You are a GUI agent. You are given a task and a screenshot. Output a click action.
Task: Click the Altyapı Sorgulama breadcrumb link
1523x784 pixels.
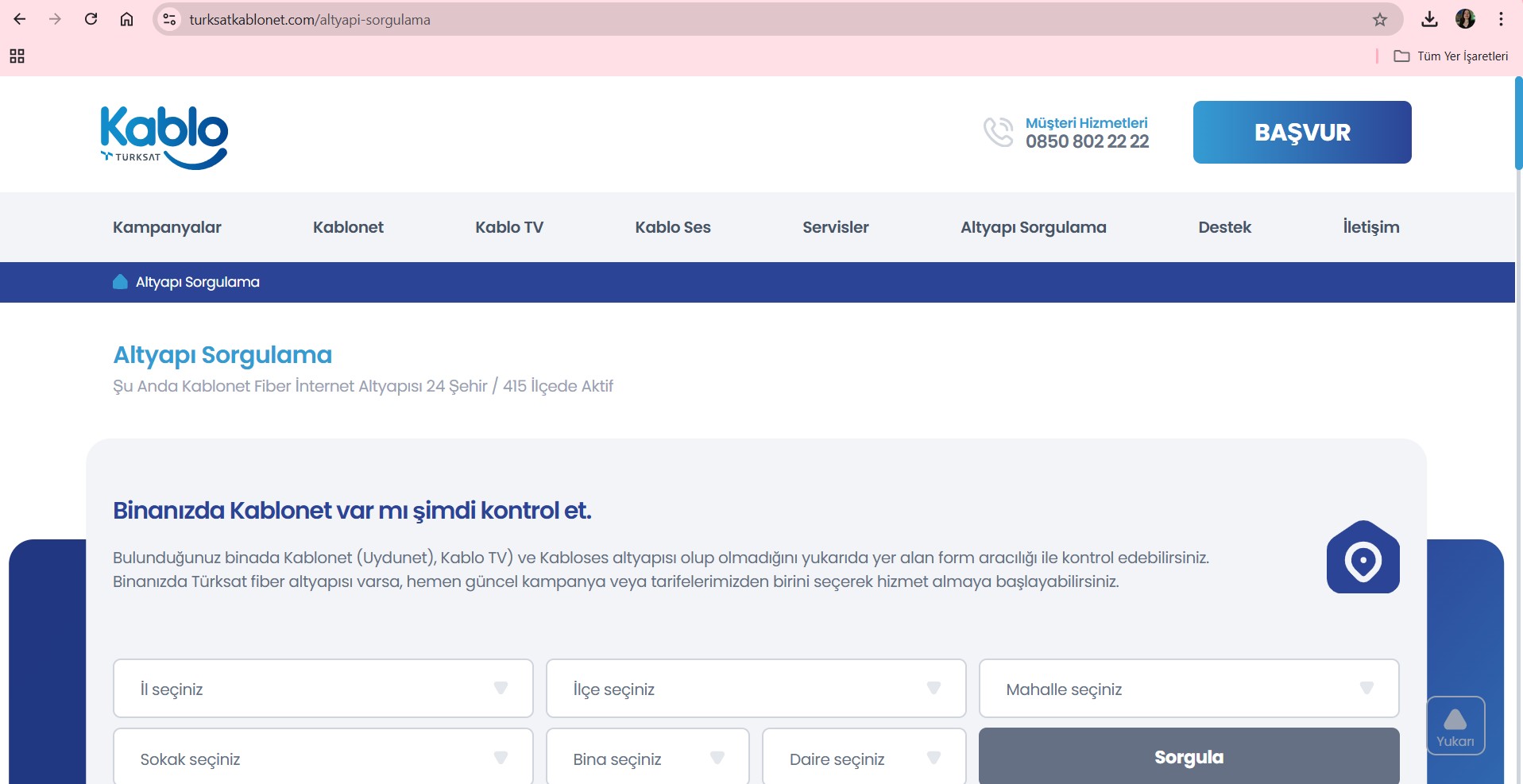(197, 282)
